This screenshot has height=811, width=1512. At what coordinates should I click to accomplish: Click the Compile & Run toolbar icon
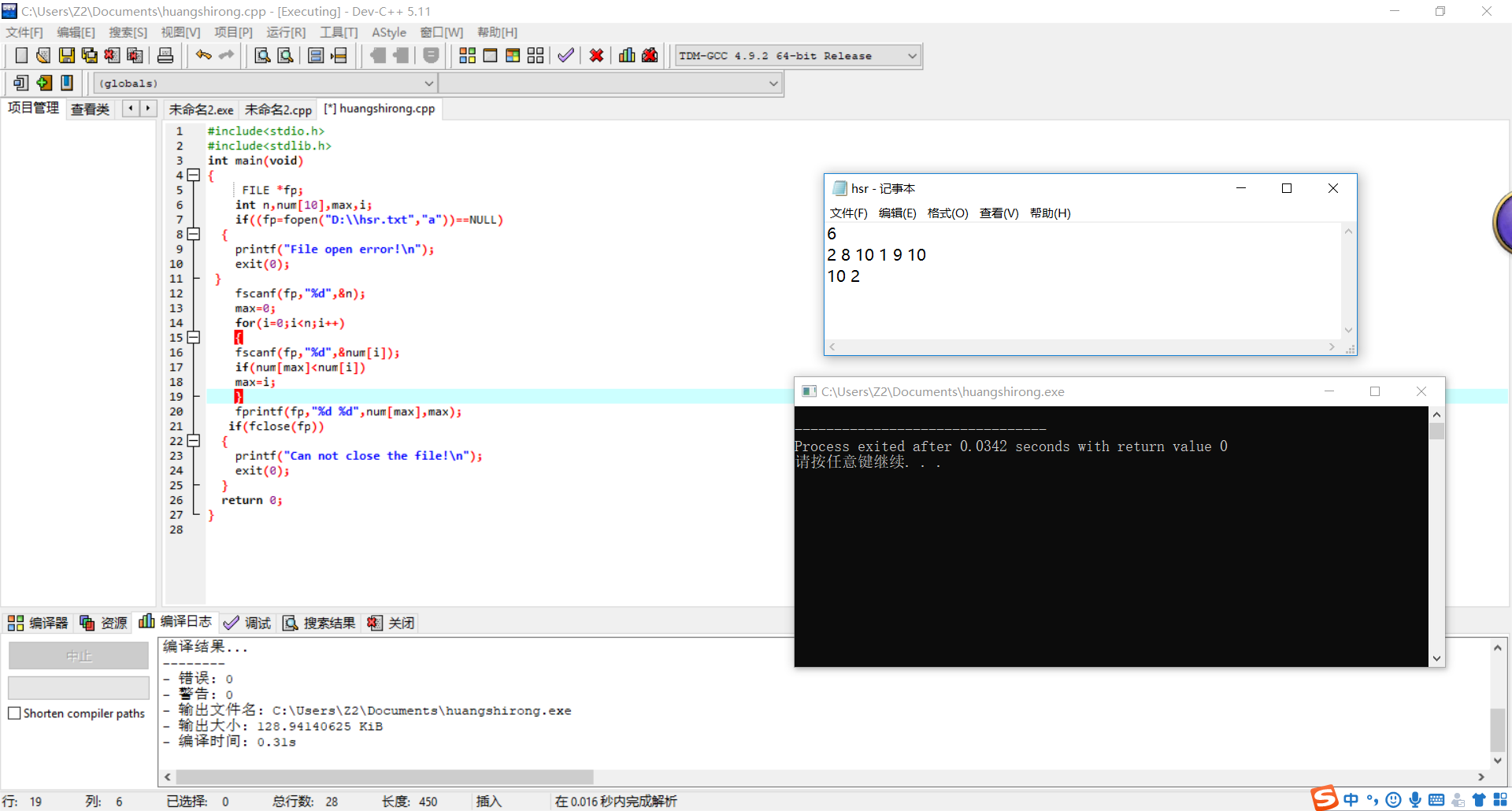pos(513,55)
